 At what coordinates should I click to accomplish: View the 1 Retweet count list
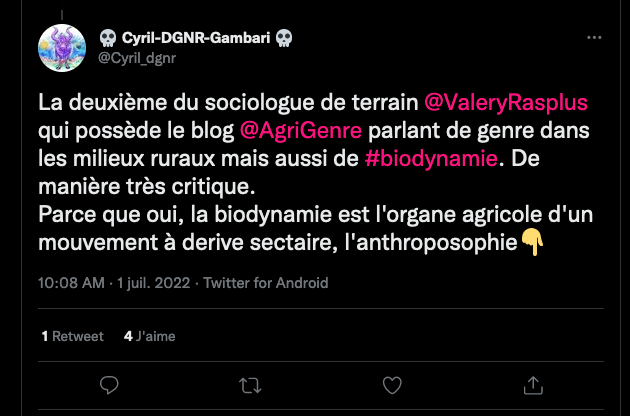(72, 336)
